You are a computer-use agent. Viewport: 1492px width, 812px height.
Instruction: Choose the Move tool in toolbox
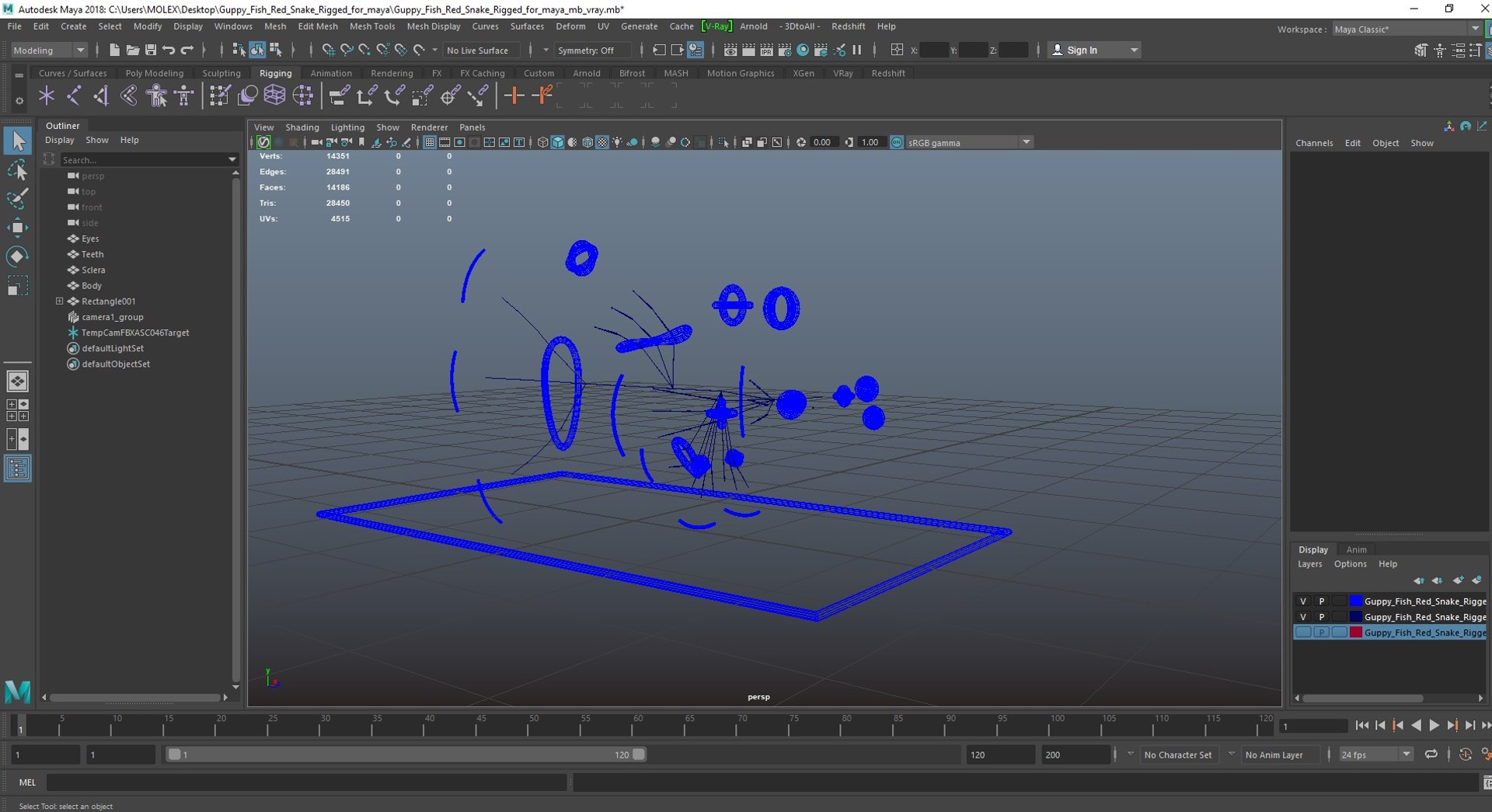coord(18,227)
